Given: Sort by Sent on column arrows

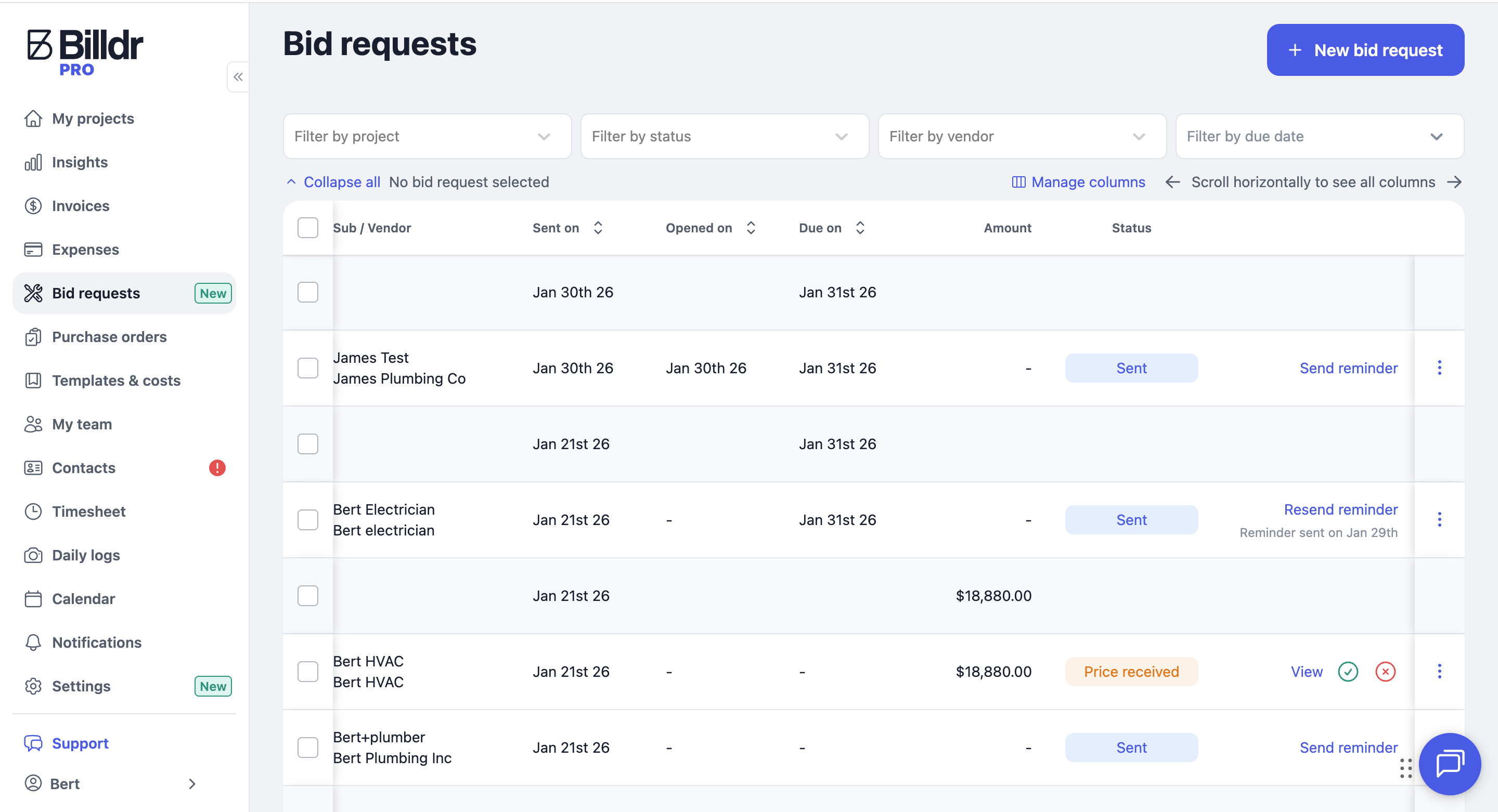Looking at the screenshot, I should coord(598,228).
